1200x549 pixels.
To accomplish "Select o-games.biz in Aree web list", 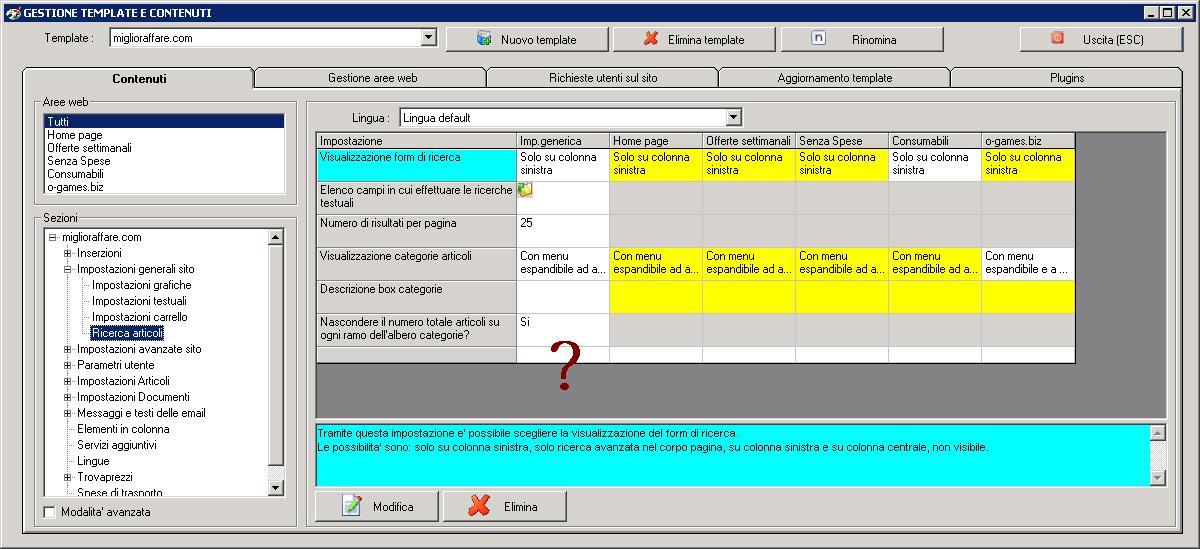I will click(x=164, y=187).
